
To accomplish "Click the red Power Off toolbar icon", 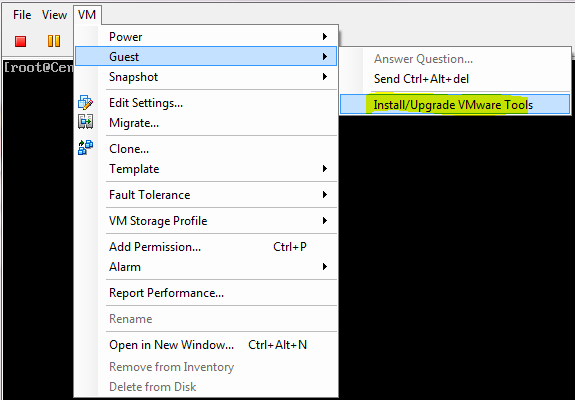I will pos(21,41).
